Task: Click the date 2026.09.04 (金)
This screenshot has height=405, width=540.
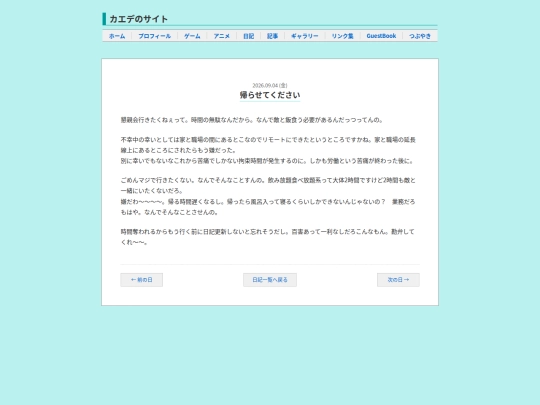Action: [x=270, y=85]
